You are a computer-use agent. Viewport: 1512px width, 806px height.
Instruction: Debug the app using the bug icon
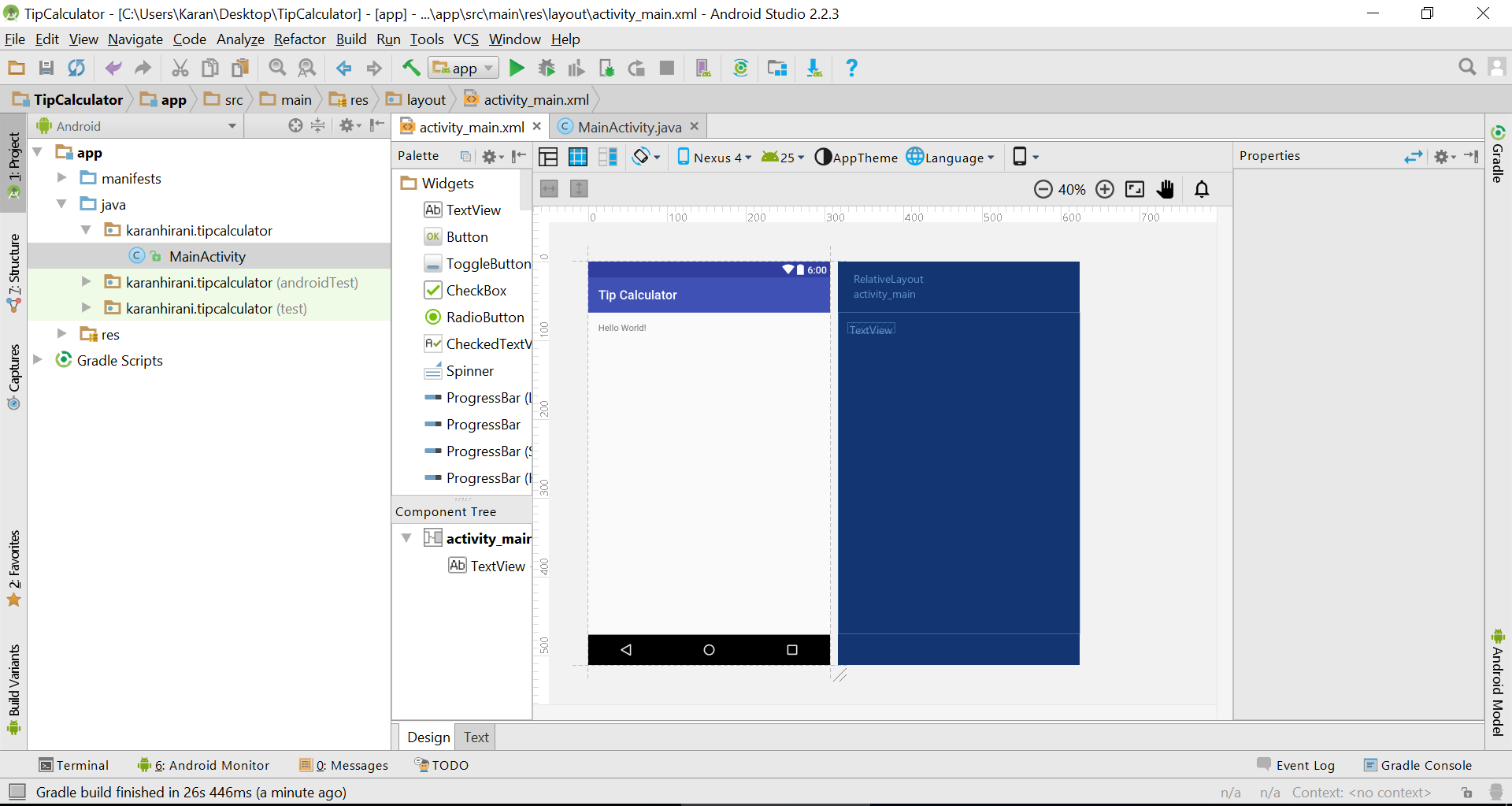tap(546, 68)
